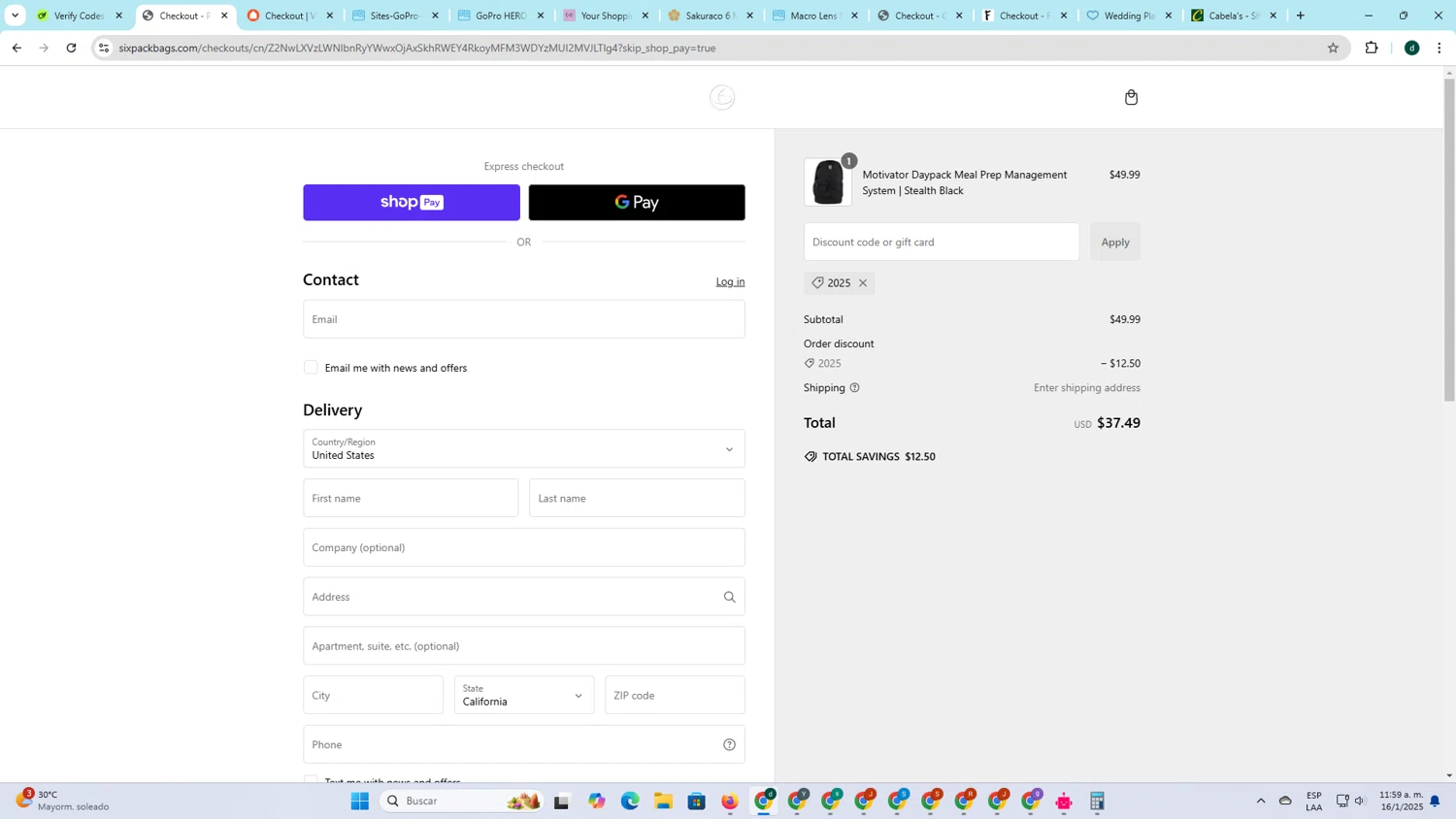Click the Windows taskbar Buscar search box

pos(461,801)
